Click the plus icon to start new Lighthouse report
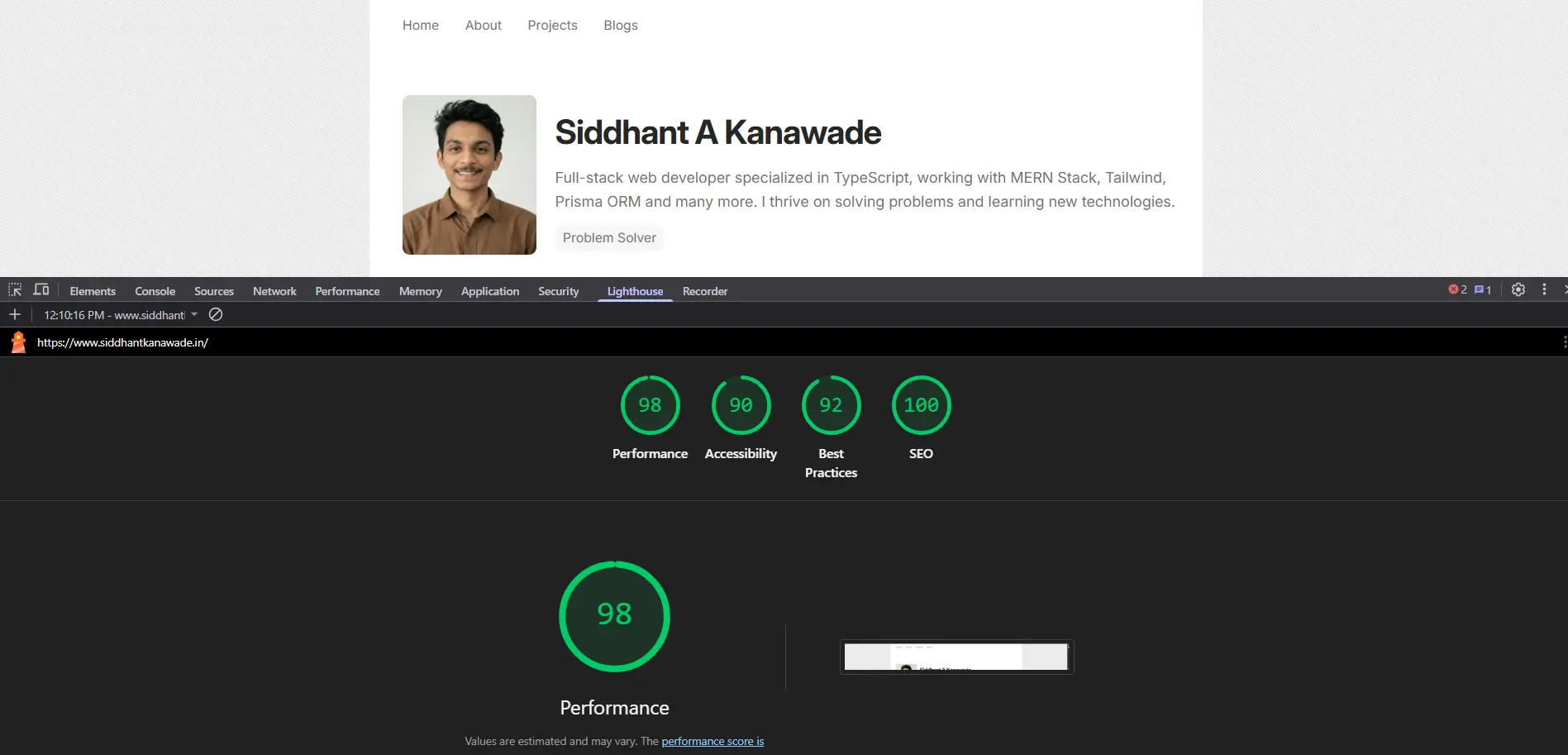 [x=14, y=314]
